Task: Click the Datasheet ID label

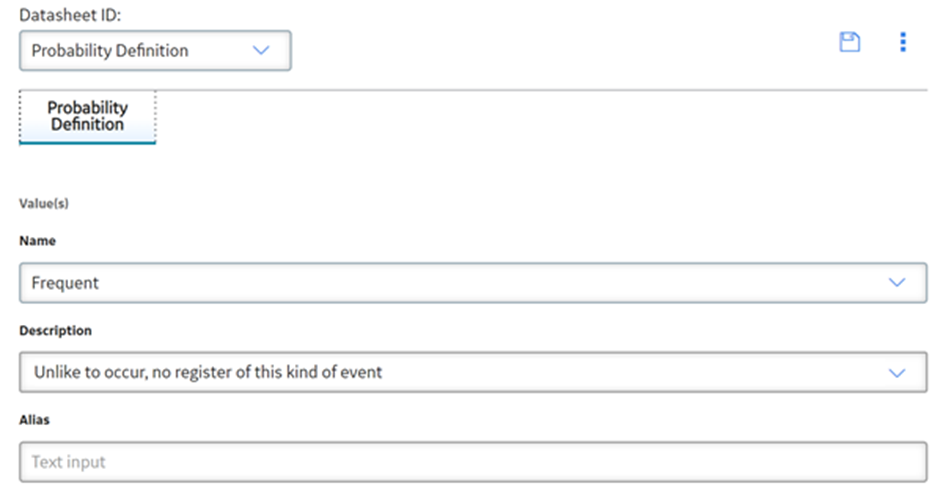Action: point(70,15)
